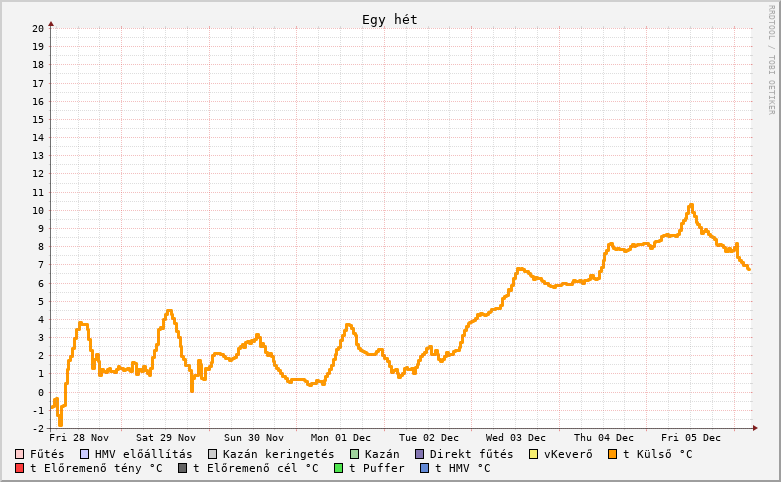Click the 20 label on the Y axis
The image size is (781, 482).
pos(37,29)
